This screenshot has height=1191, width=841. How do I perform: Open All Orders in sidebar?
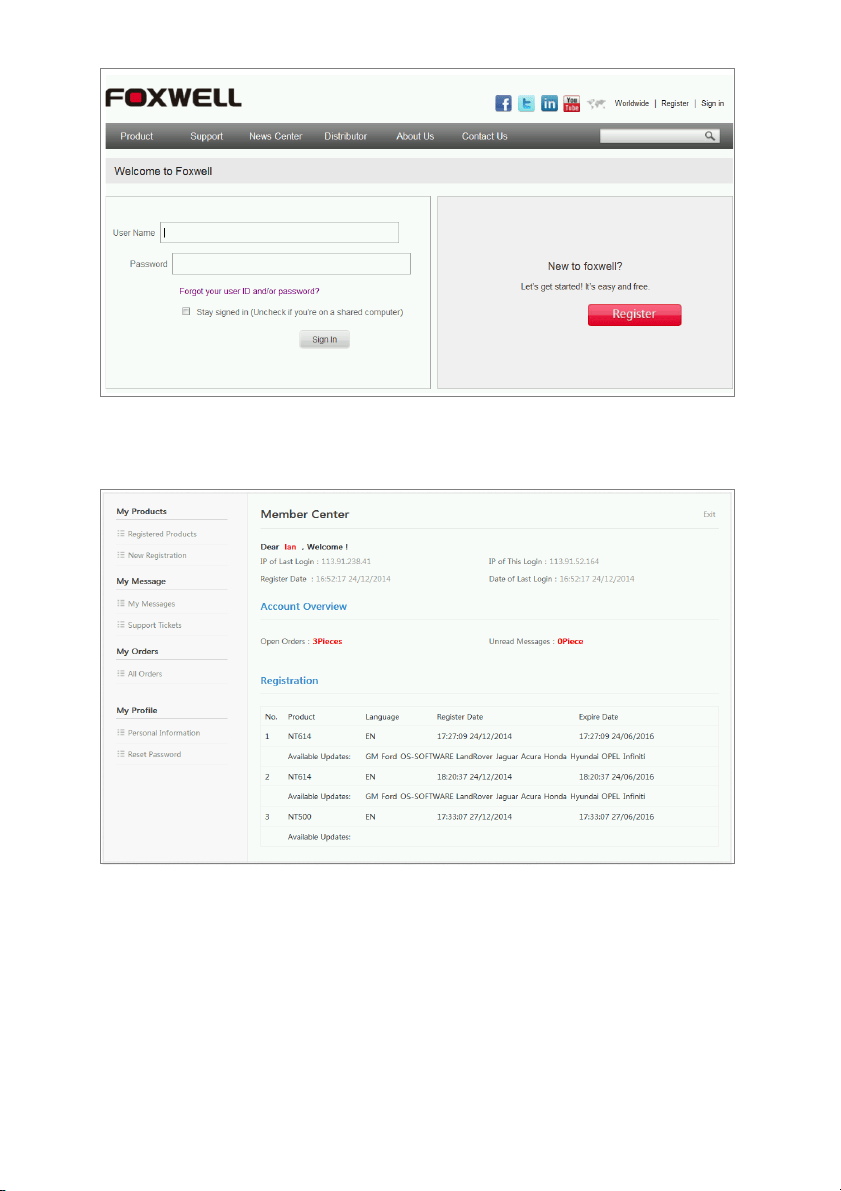pos(144,674)
